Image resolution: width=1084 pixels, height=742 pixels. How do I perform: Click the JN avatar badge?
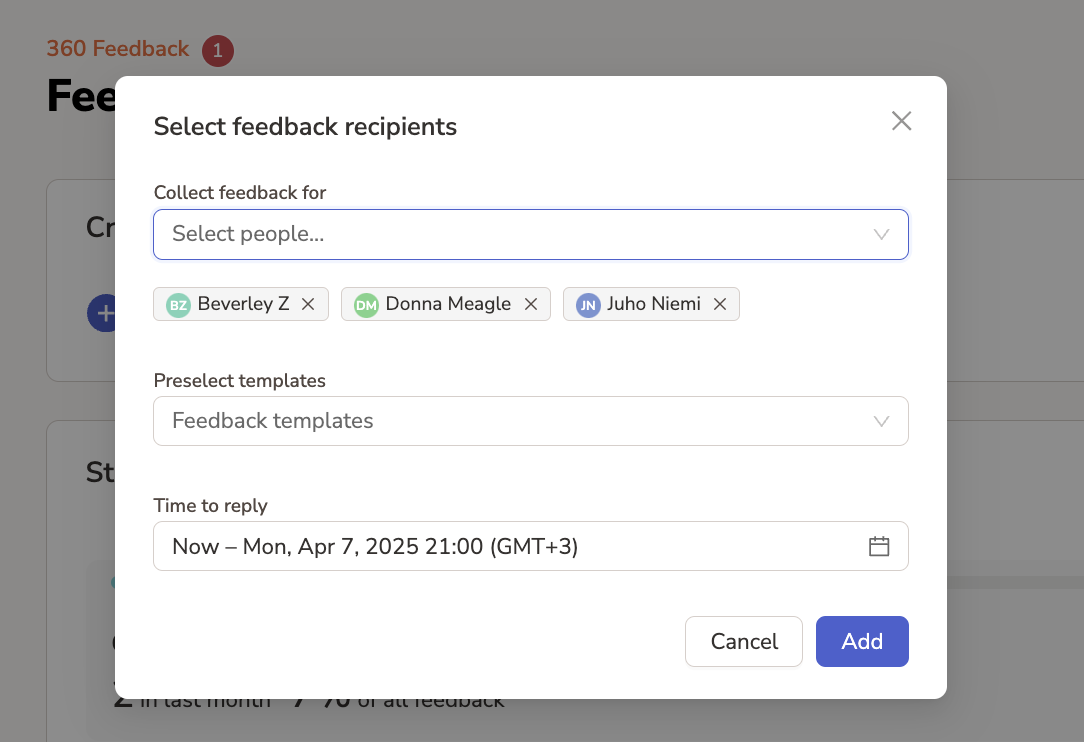coord(588,305)
